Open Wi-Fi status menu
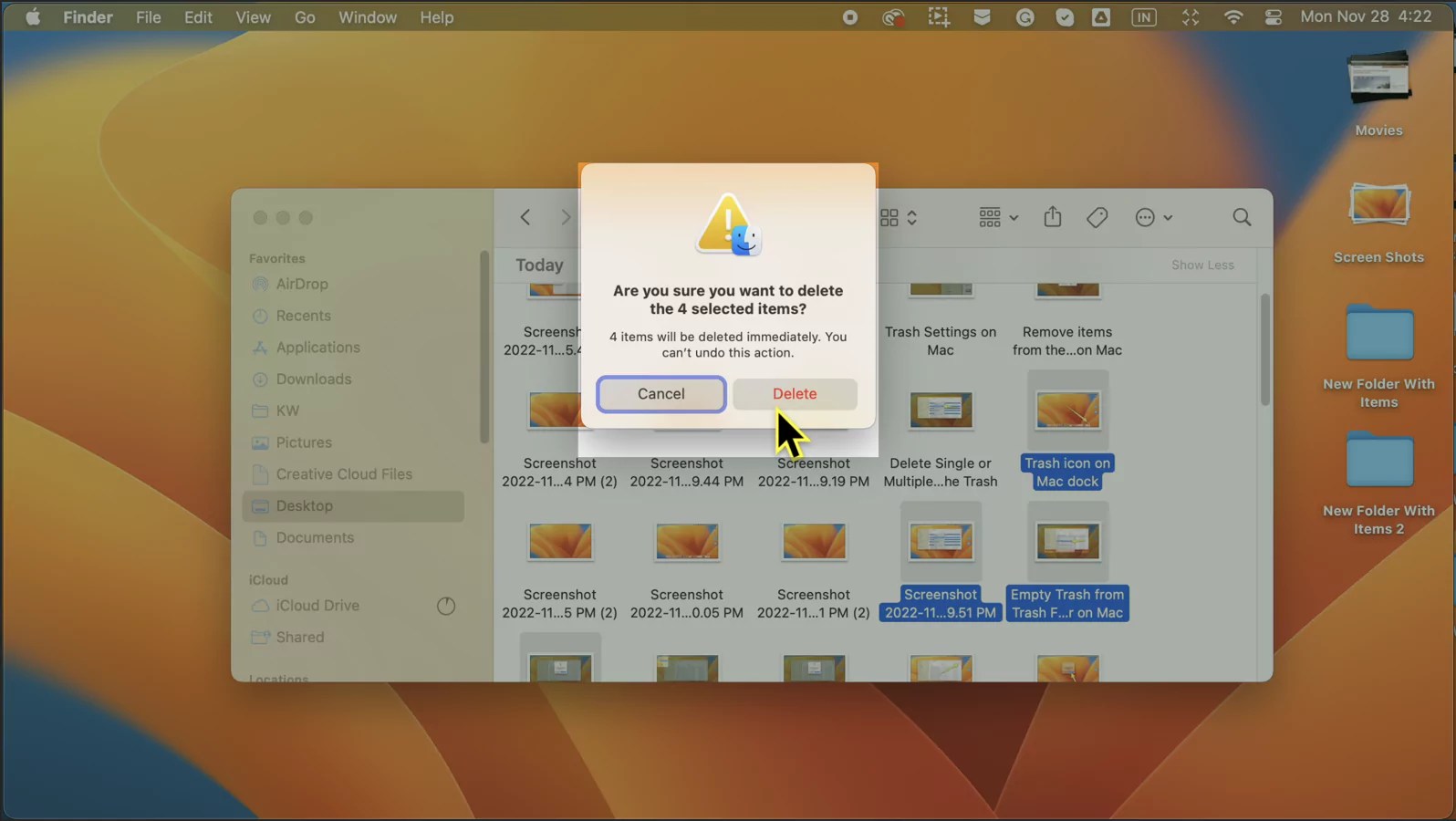 click(1233, 17)
